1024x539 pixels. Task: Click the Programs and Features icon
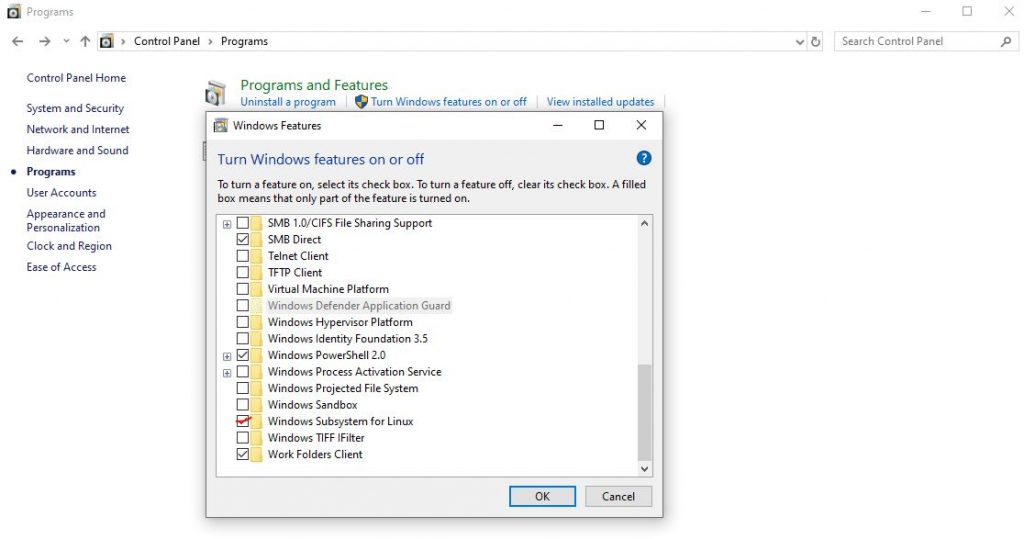[x=216, y=94]
